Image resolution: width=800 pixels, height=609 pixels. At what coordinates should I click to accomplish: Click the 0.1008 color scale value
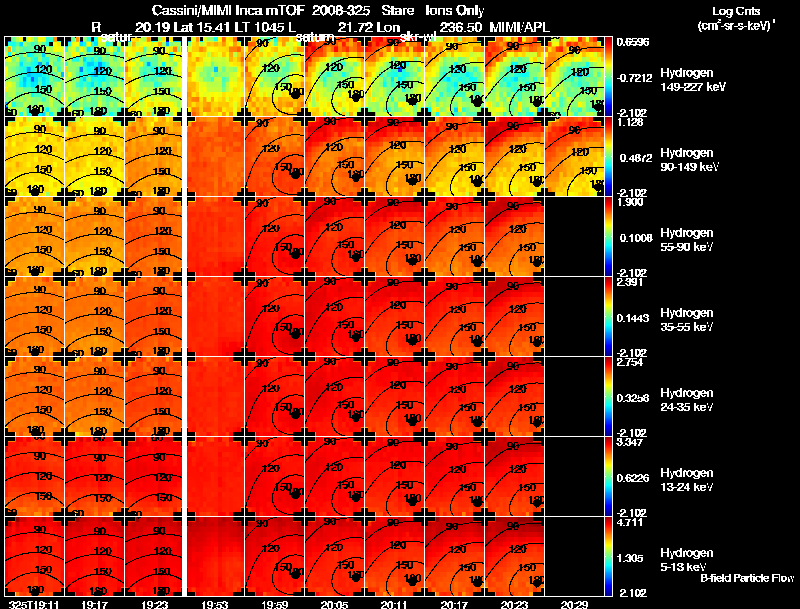636,238
